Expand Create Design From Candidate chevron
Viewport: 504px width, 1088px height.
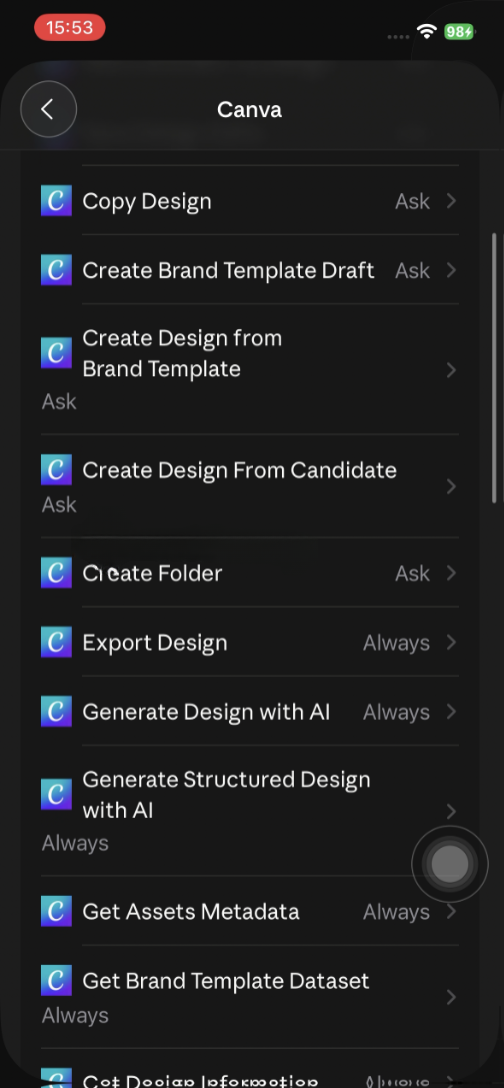coord(451,486)
